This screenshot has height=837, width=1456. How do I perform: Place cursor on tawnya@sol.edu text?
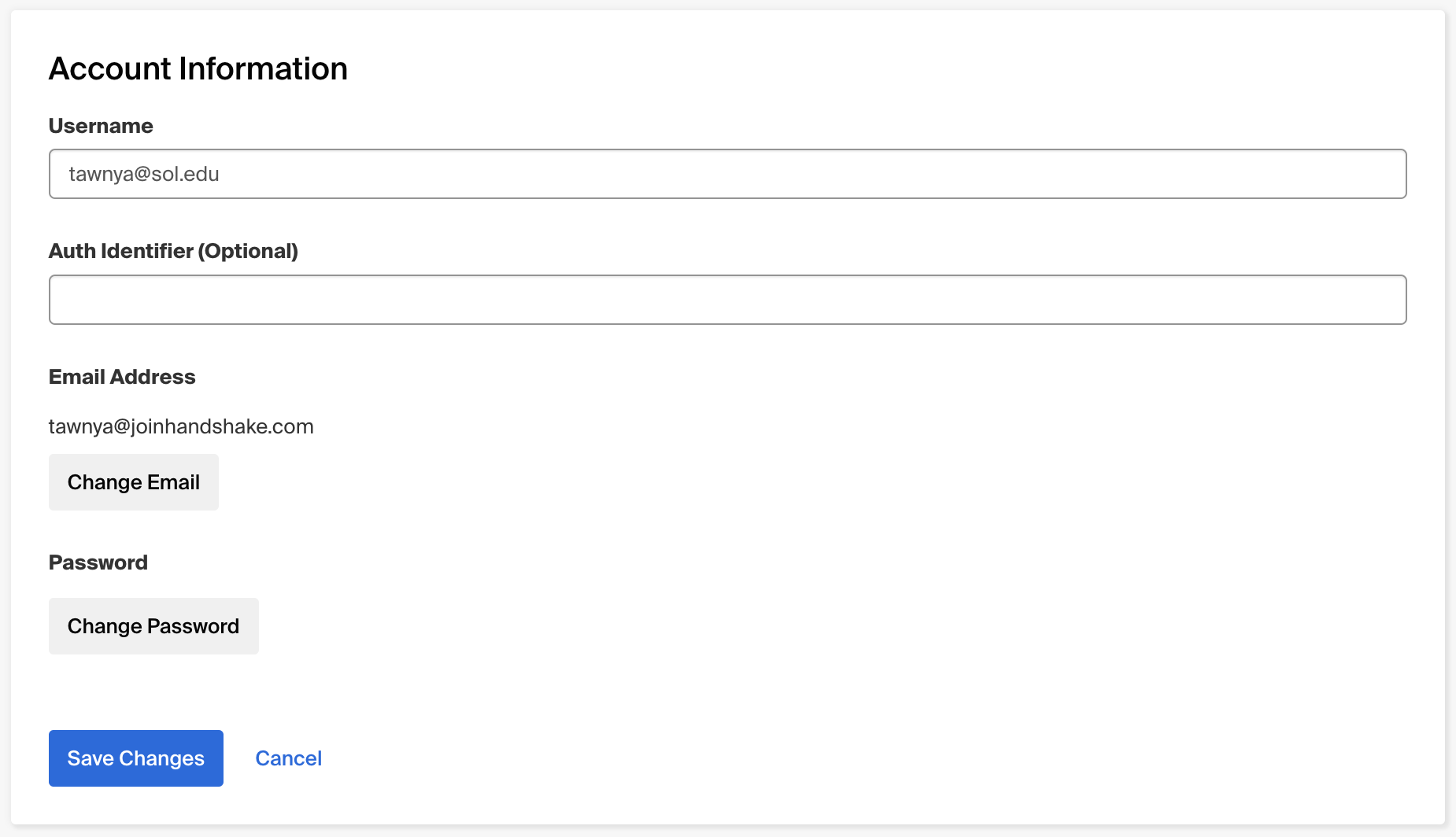[144, 174]
